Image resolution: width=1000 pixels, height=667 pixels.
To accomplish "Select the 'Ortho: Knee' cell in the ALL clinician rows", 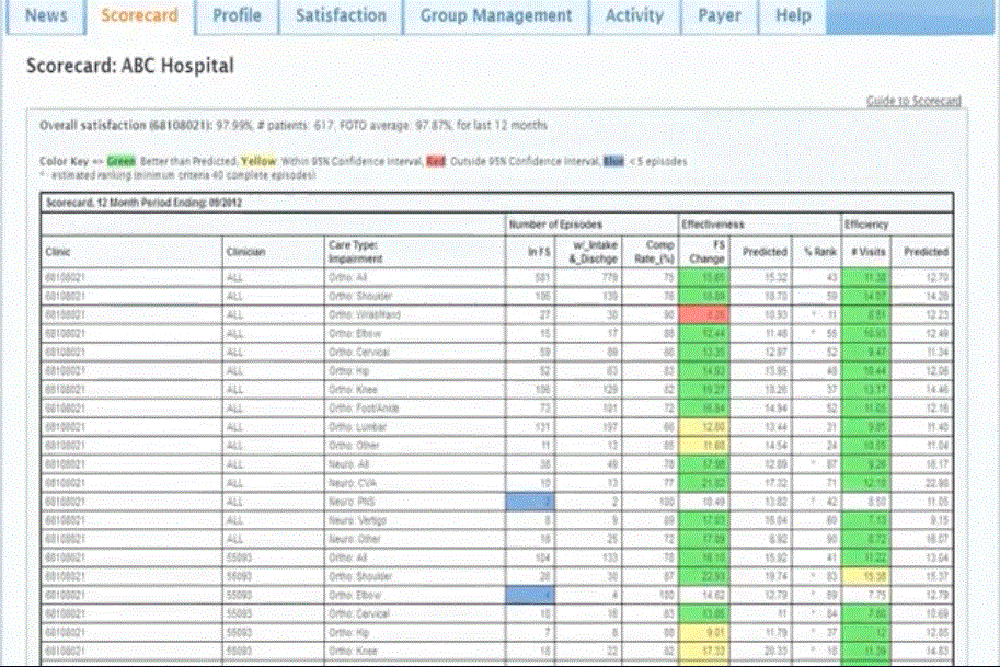I will 415,390.
